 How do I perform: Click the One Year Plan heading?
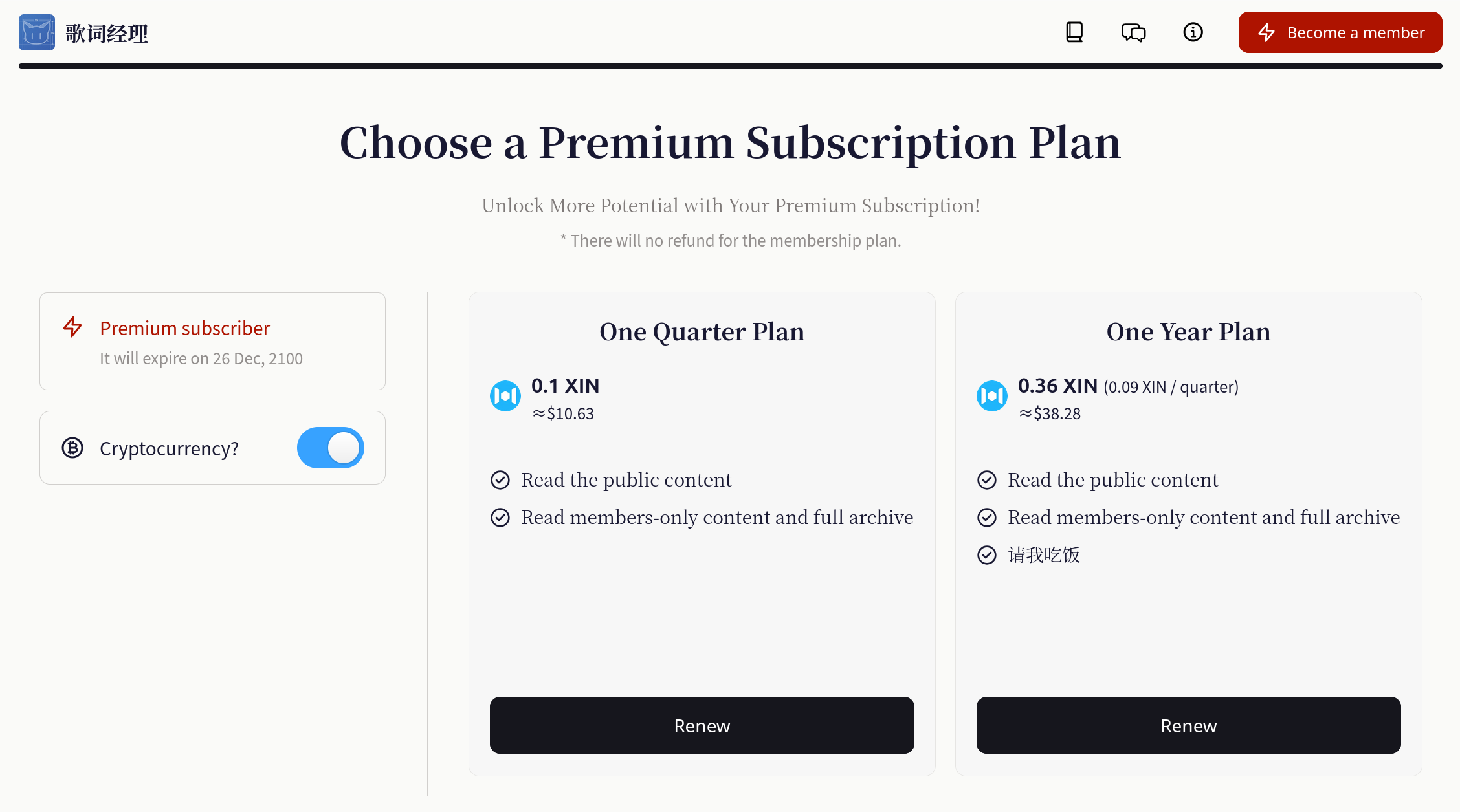(1189, 332)
